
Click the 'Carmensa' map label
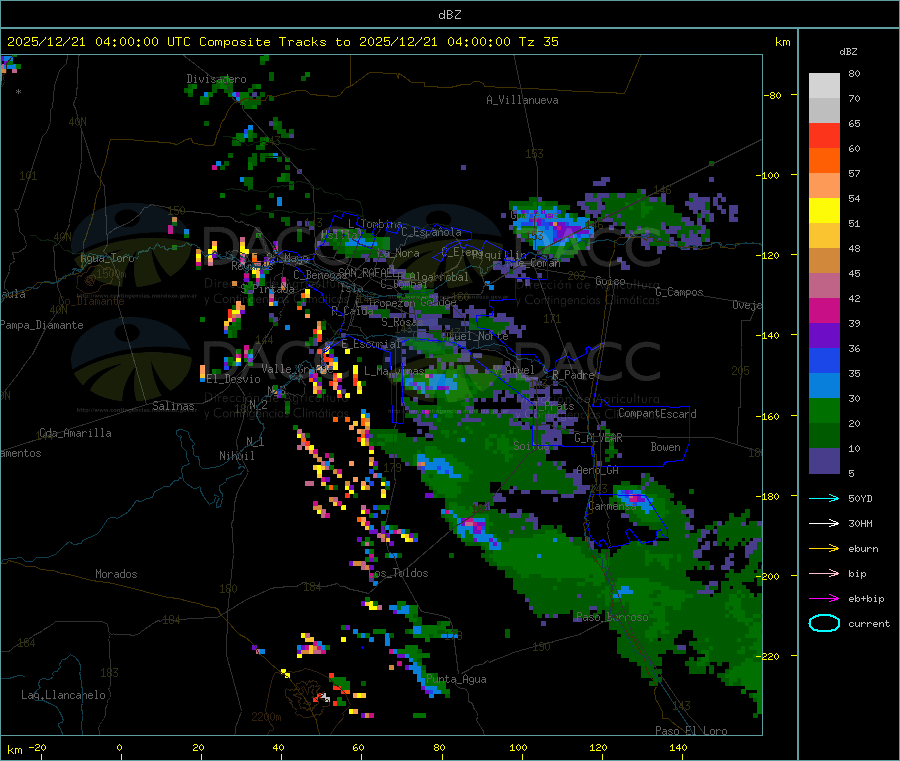pos(612,506)
